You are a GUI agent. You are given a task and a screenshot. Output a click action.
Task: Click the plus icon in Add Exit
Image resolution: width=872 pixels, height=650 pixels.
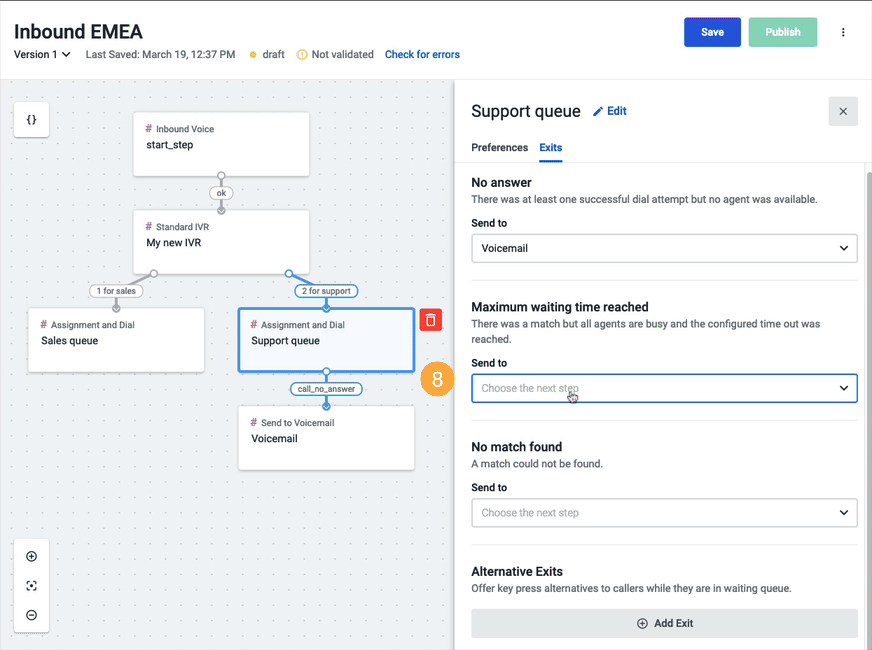pos(642,623)
